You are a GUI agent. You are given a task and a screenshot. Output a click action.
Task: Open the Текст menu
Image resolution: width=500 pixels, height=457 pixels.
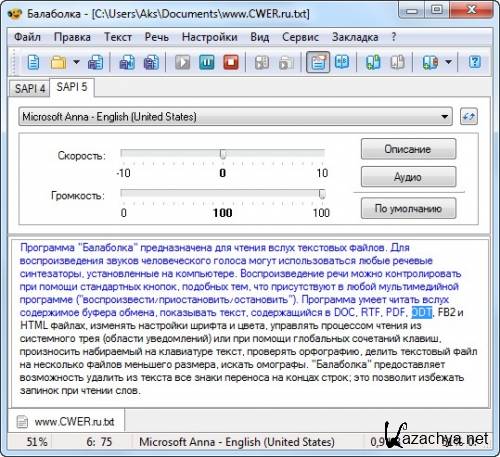click(x=118, y=37)
